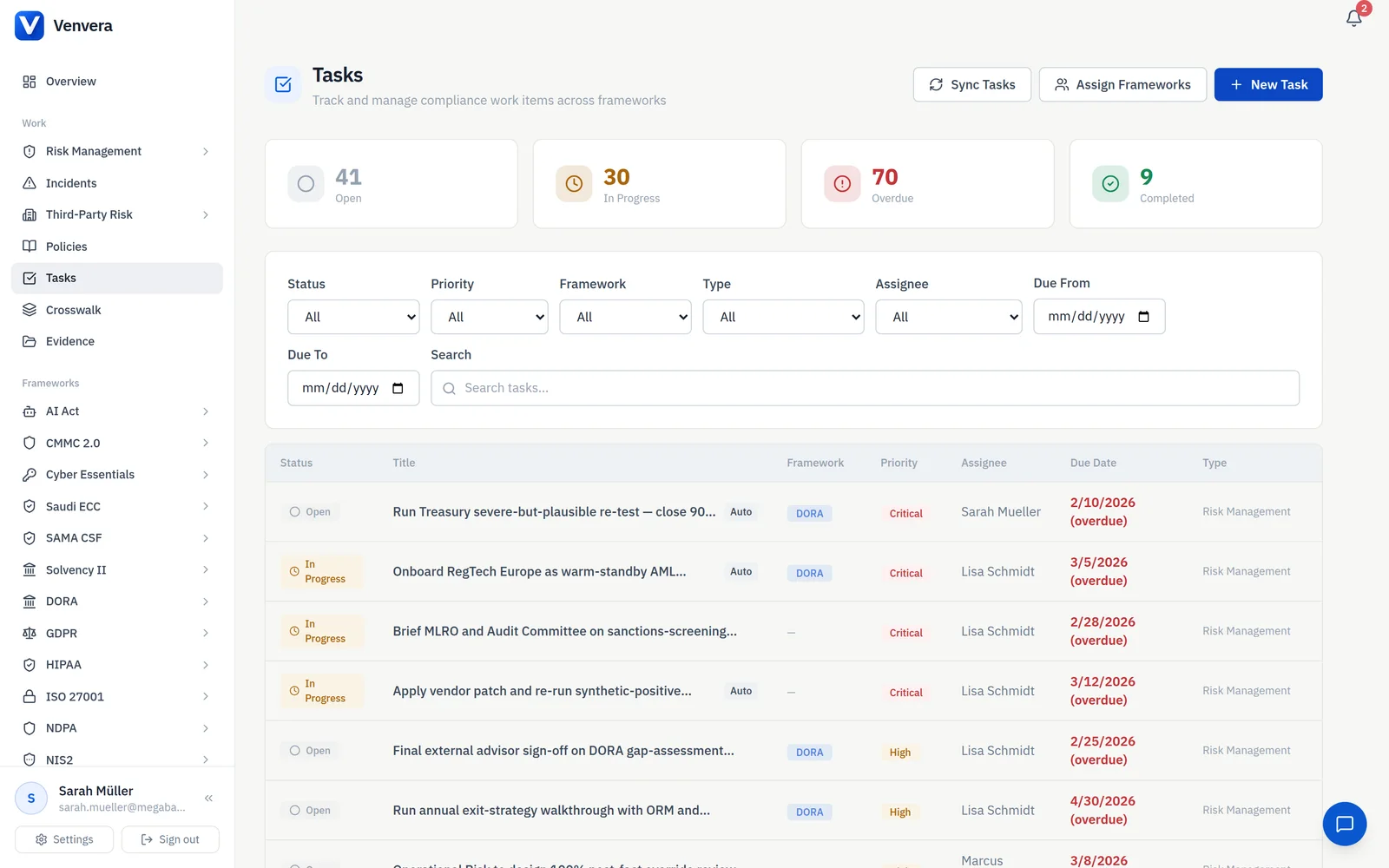Open the Priority filter dropdown

(x=490, y=317)
